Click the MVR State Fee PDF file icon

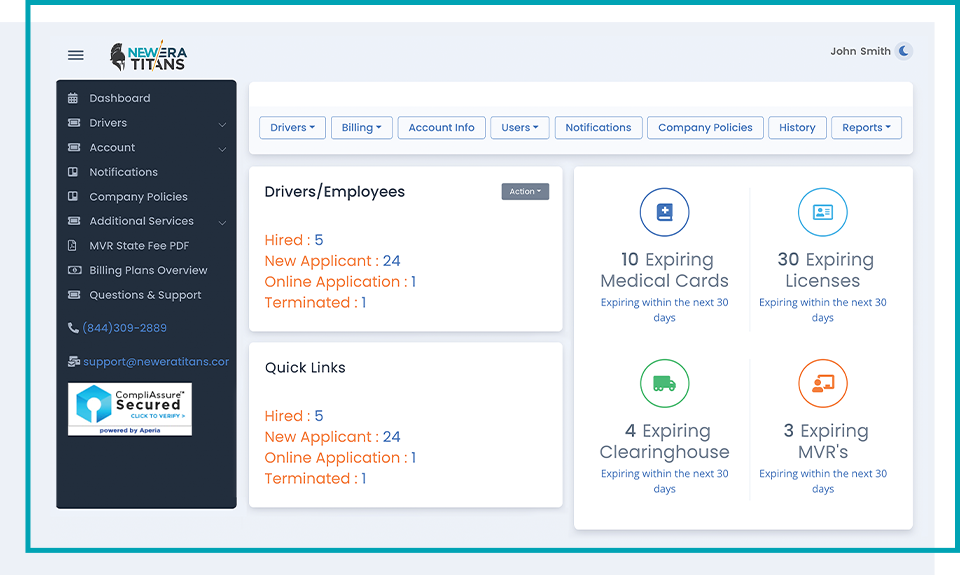72,246
